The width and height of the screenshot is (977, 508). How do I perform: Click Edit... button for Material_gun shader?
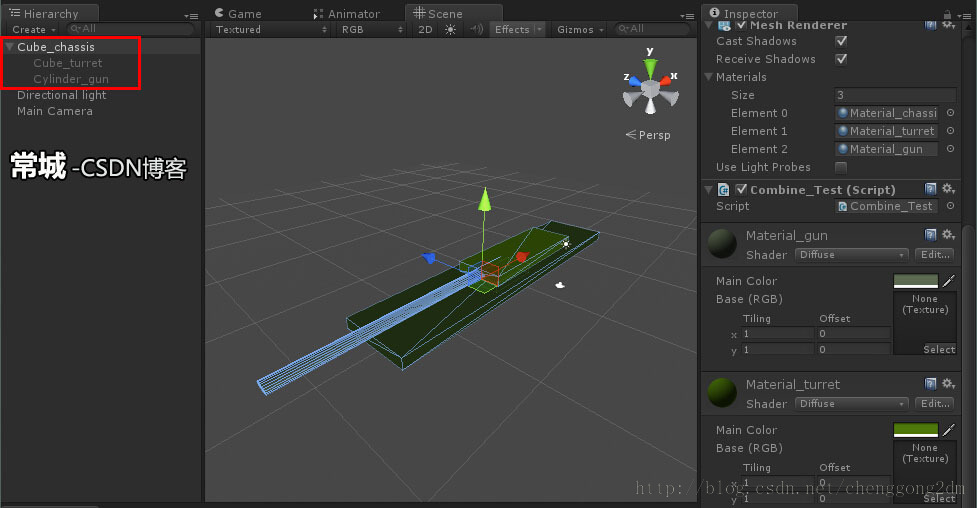coord(935,254)
